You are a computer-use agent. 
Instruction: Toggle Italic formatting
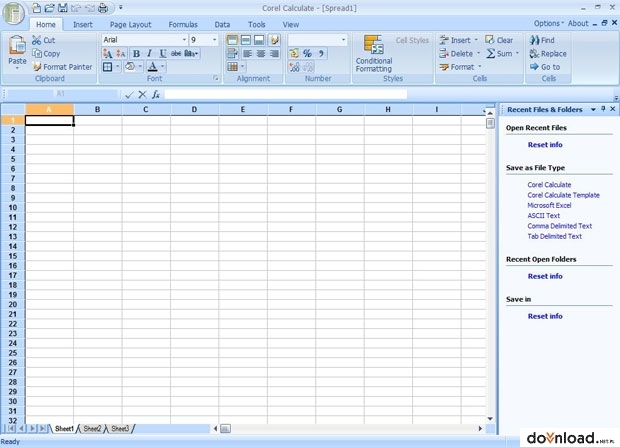click(149, 53)
